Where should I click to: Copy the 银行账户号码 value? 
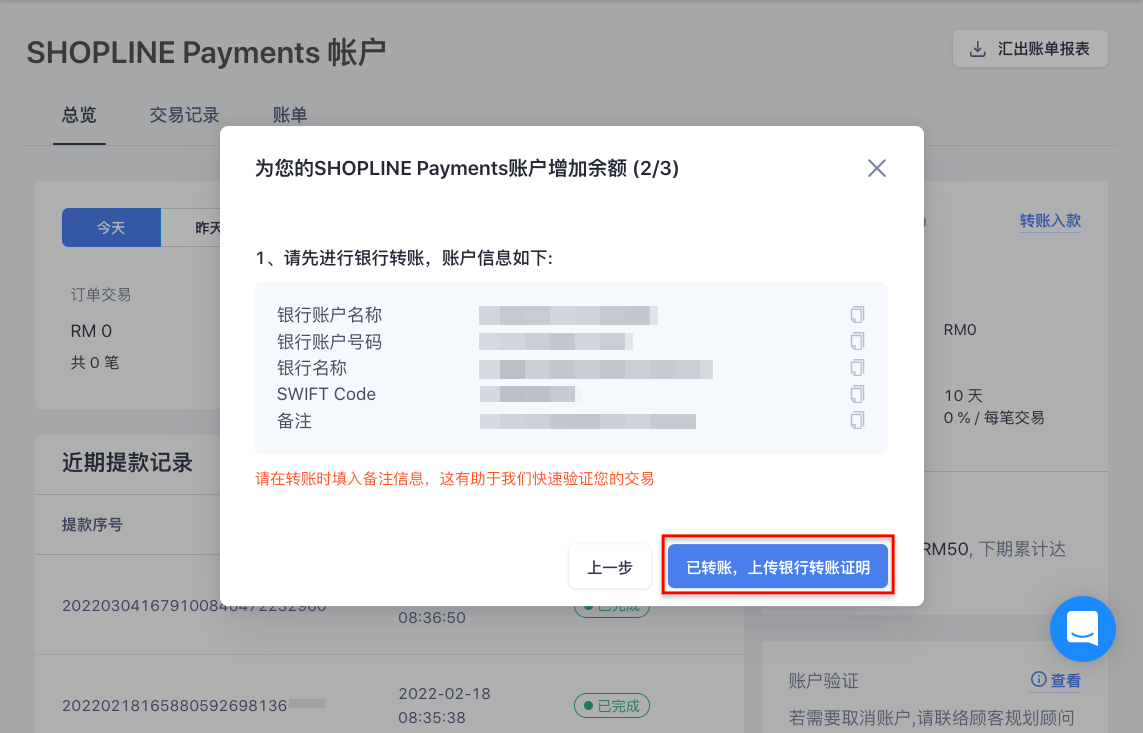(x=857, y=341)
